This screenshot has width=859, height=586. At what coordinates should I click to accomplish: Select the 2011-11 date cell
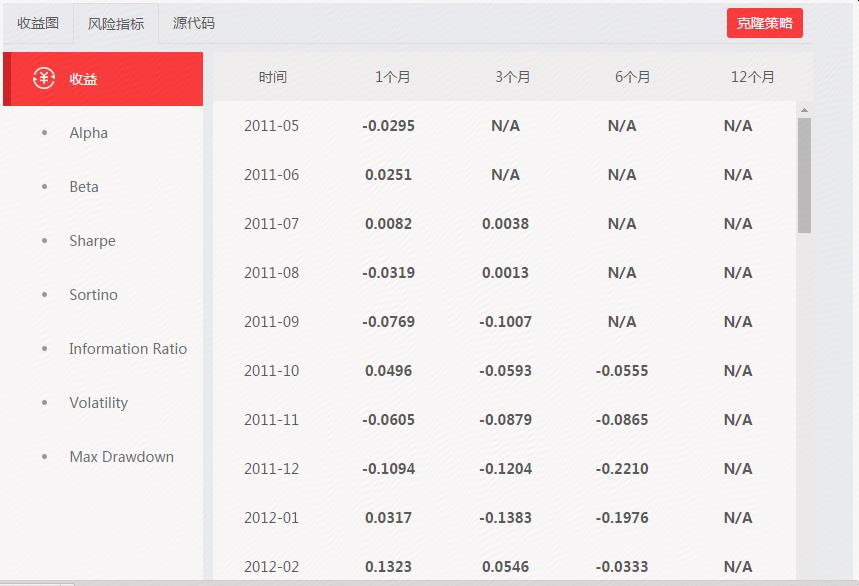coord(272,420)
